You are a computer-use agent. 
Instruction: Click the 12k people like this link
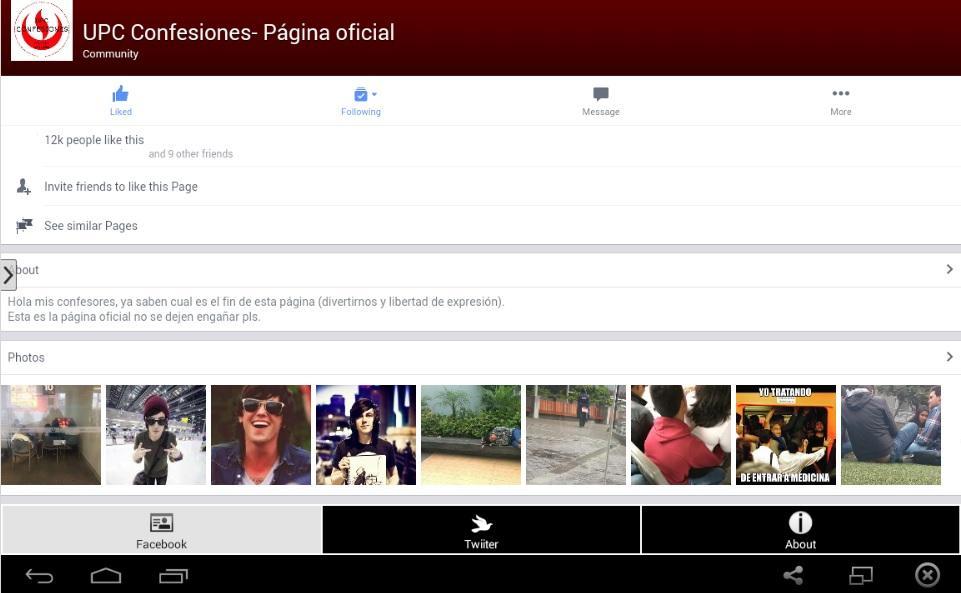click(x=94, y=140)
